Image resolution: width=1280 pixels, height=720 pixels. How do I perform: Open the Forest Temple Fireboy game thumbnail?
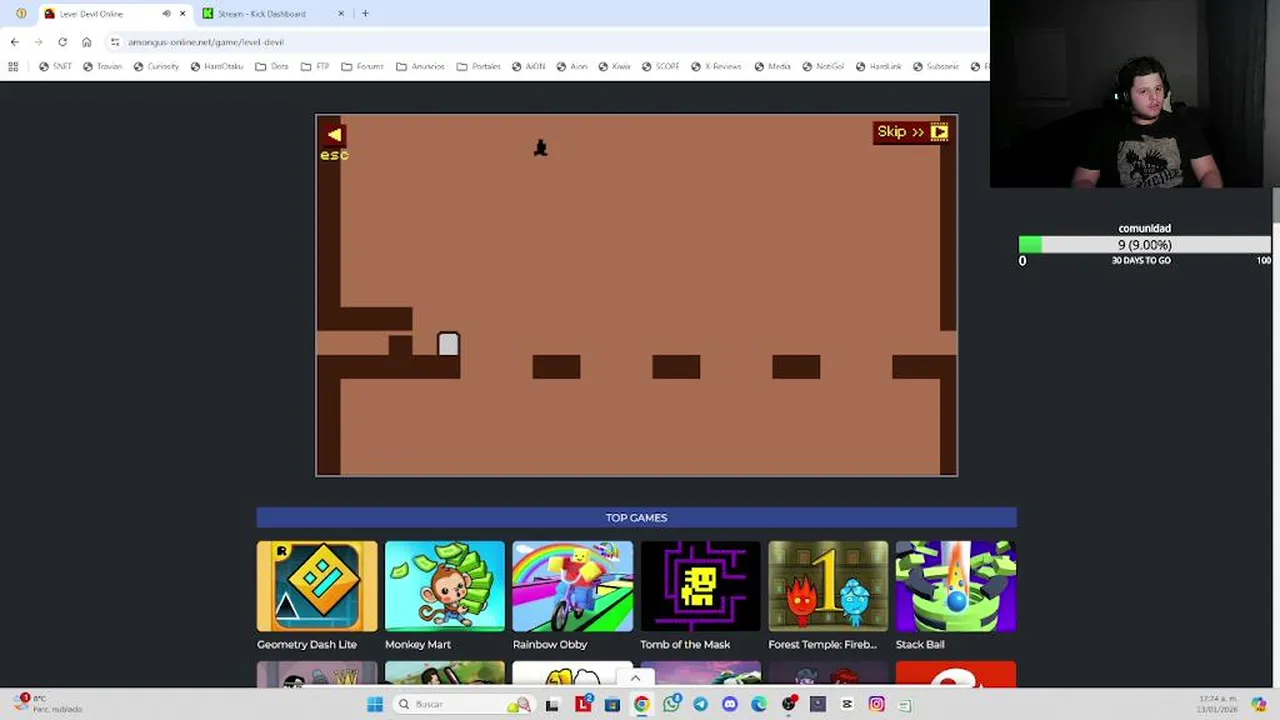pos(828,586)
